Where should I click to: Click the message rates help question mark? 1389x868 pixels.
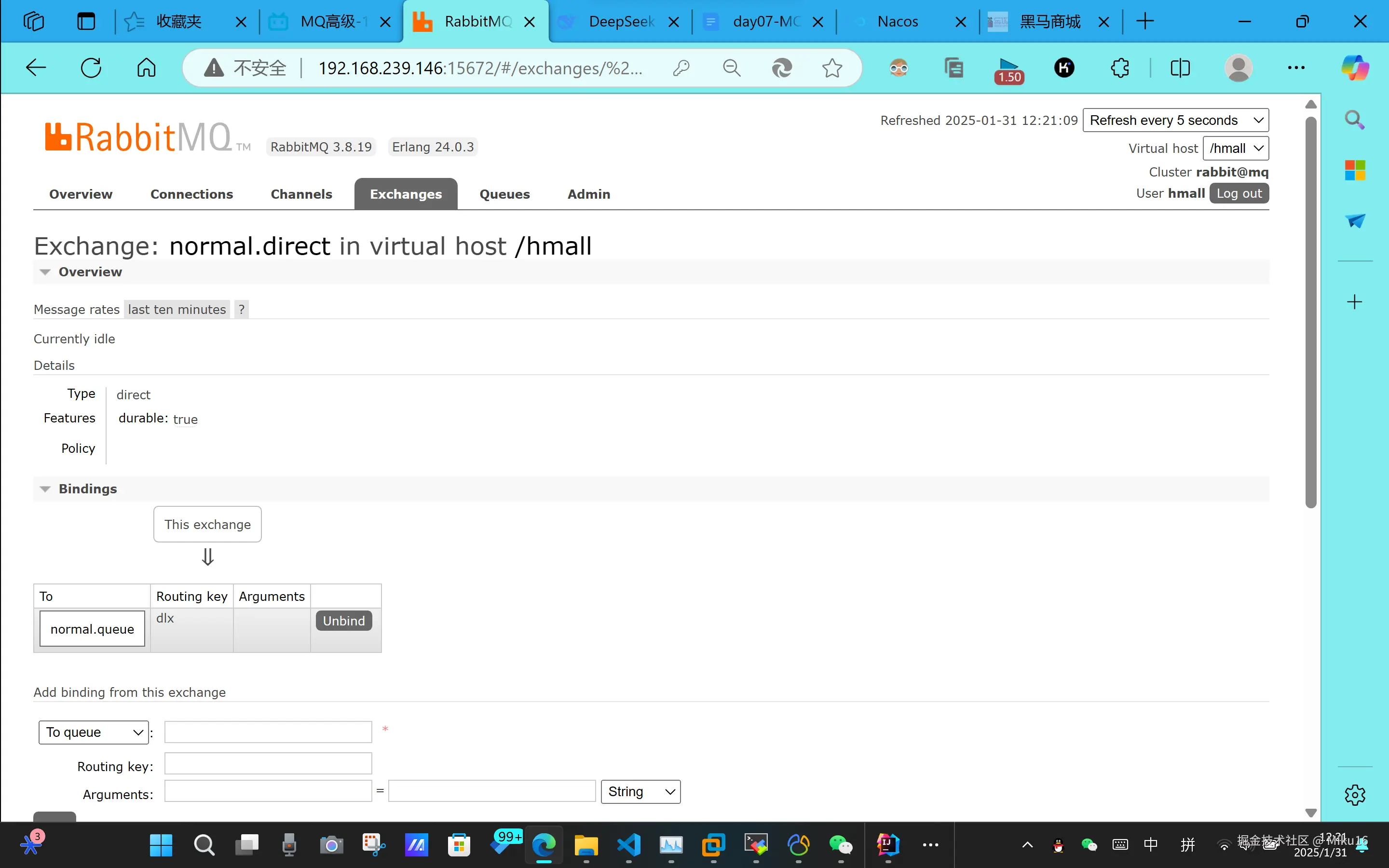pos(242,310)
